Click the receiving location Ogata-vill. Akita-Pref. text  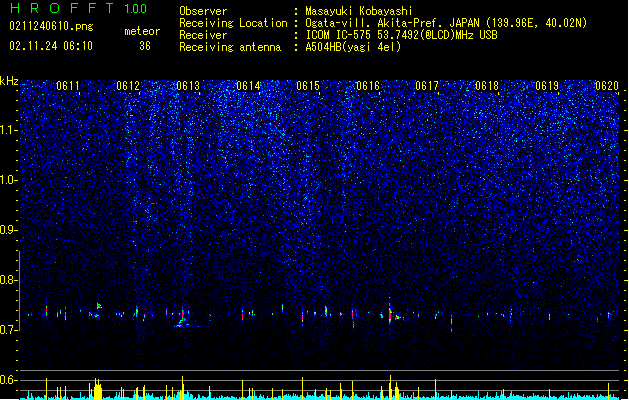pyautogui.click(x=446, y=23)
